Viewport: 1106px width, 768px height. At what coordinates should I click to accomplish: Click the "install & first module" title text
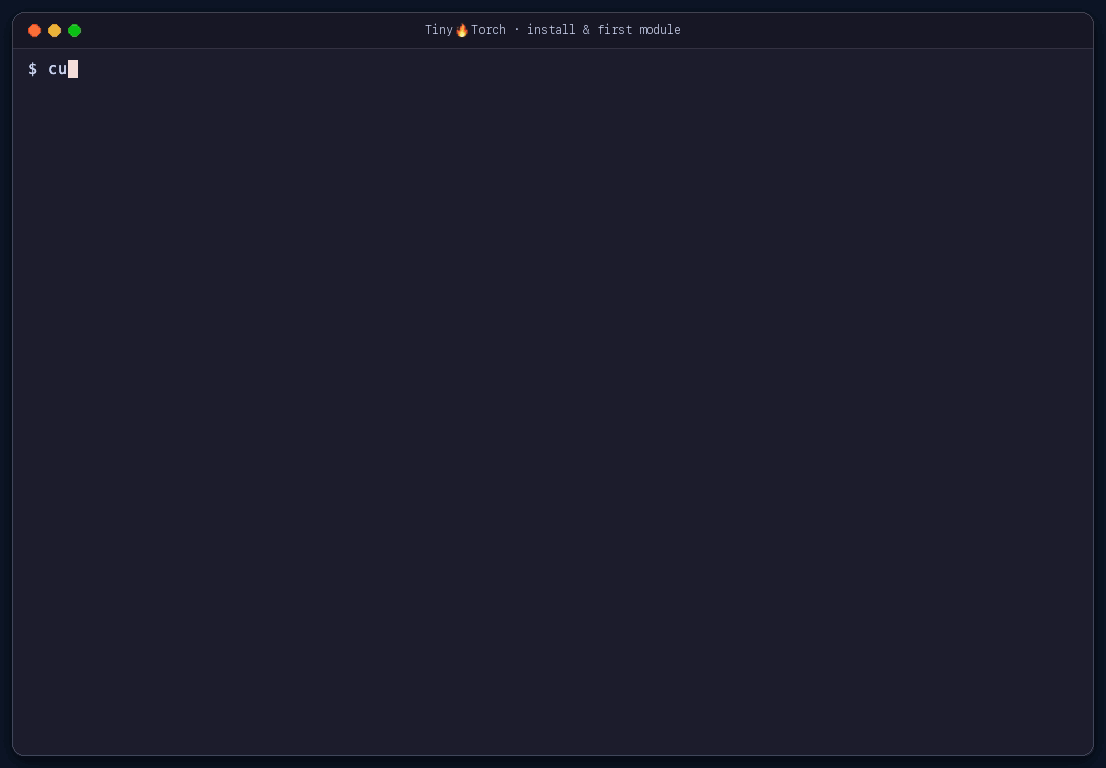[604, 30]
